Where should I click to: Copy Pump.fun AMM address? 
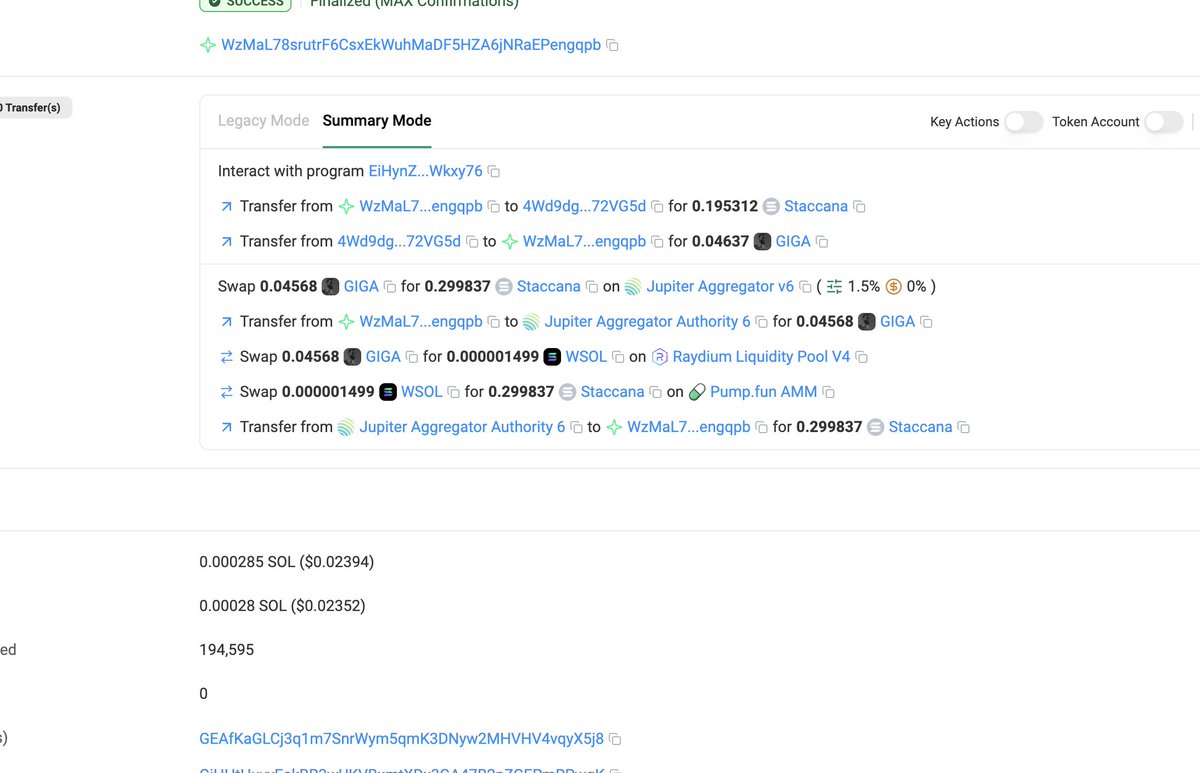[828, 392]
